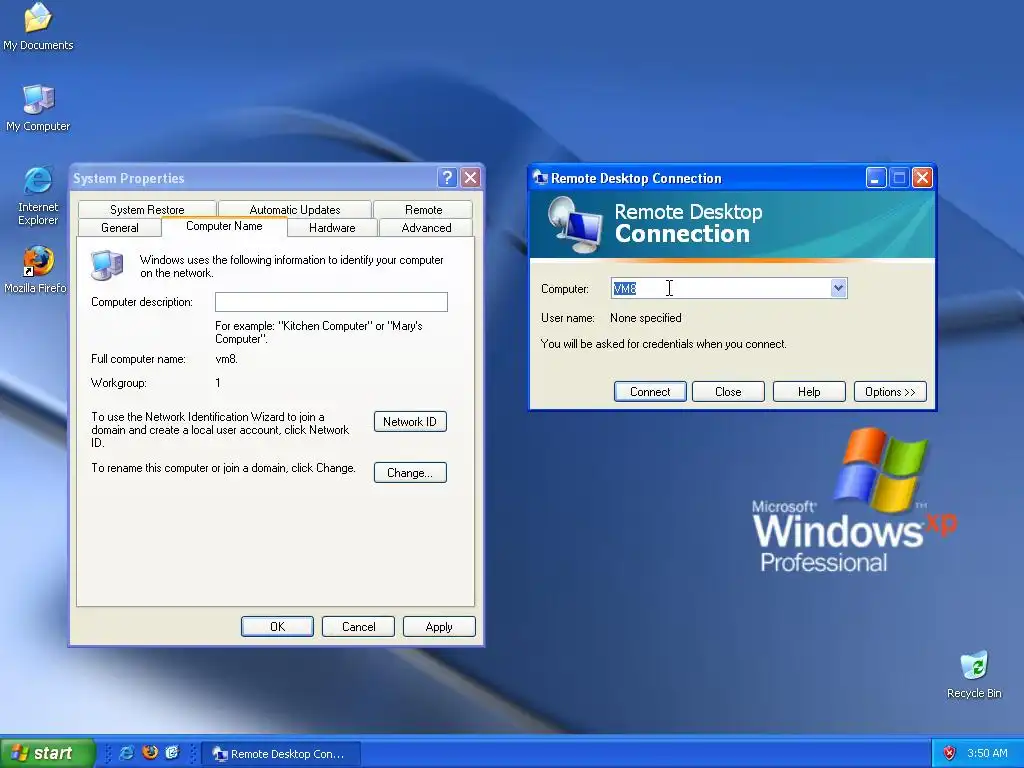
Task: Switch to the Hardware tab
Action: [x=332, y=227]
